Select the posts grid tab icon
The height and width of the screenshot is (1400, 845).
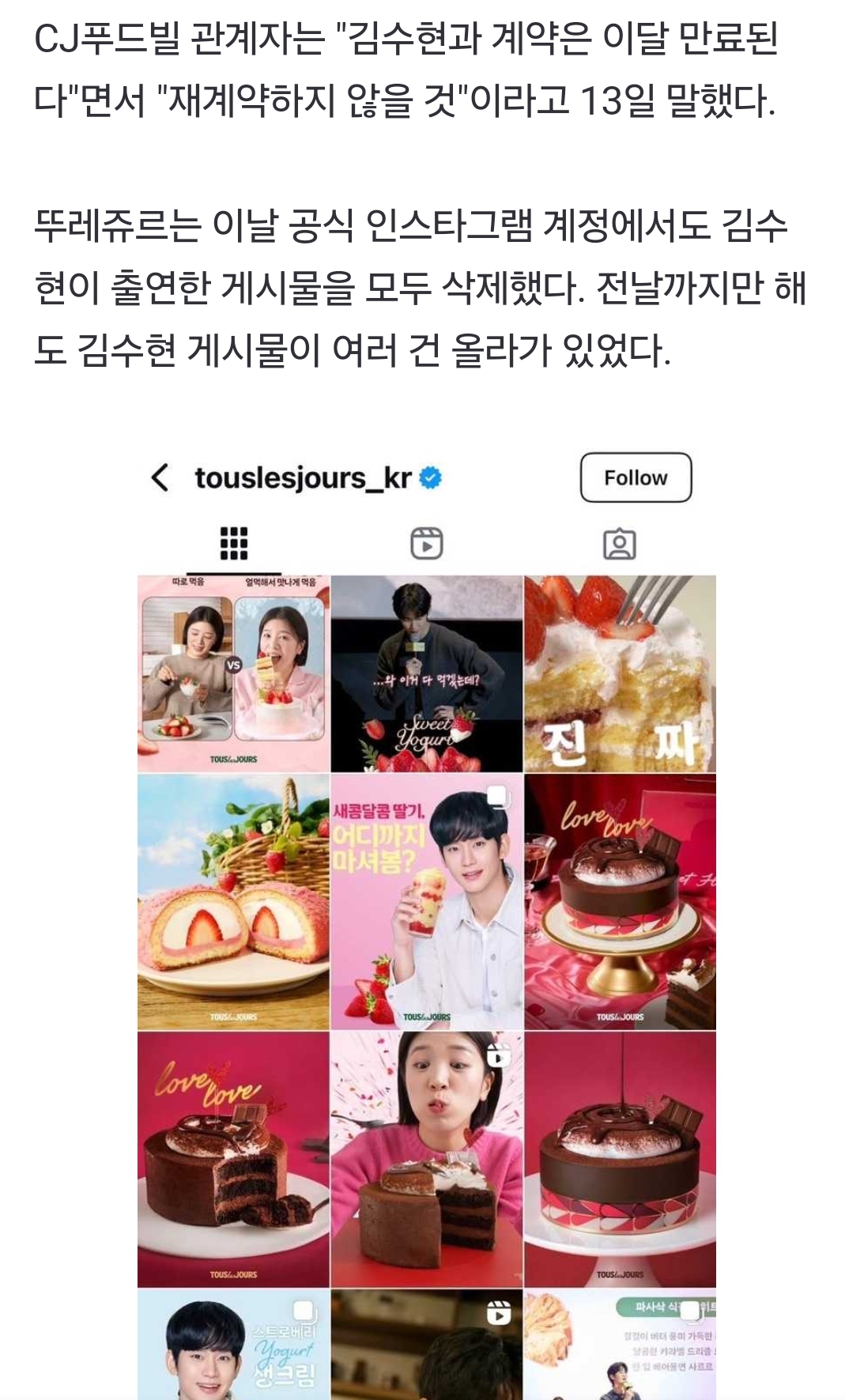click(234, 544)
